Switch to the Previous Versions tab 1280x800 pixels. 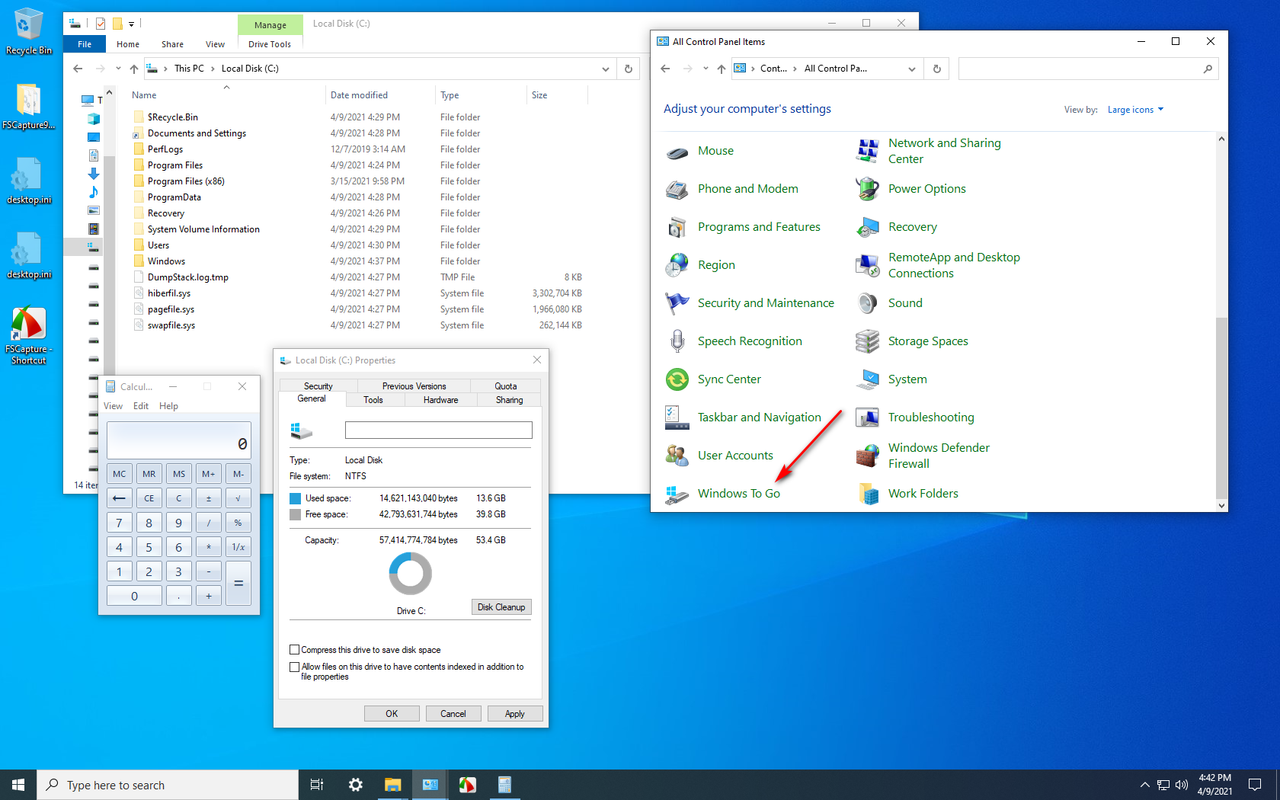coord(414,386)
